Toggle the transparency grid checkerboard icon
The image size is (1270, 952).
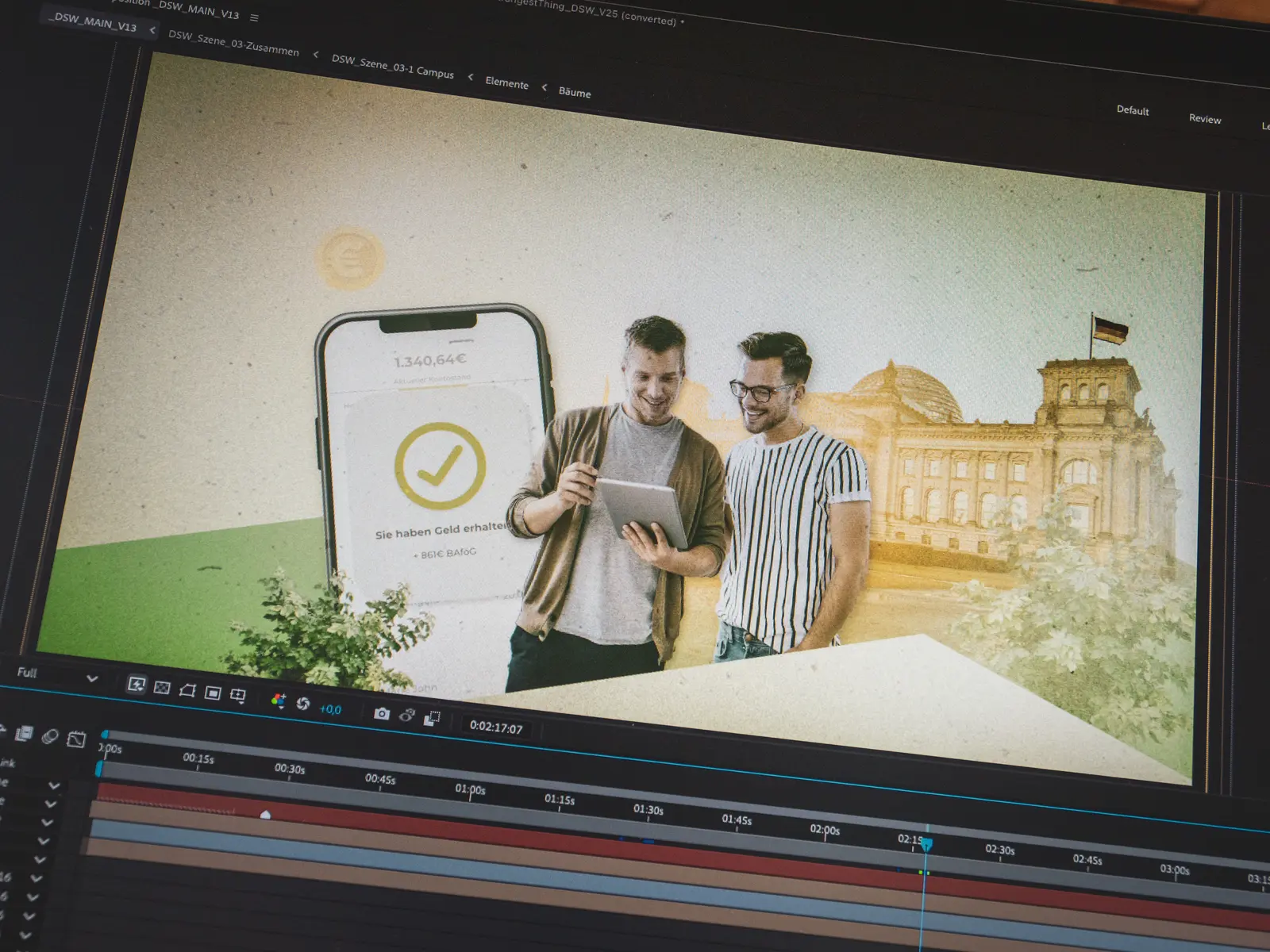162,687
